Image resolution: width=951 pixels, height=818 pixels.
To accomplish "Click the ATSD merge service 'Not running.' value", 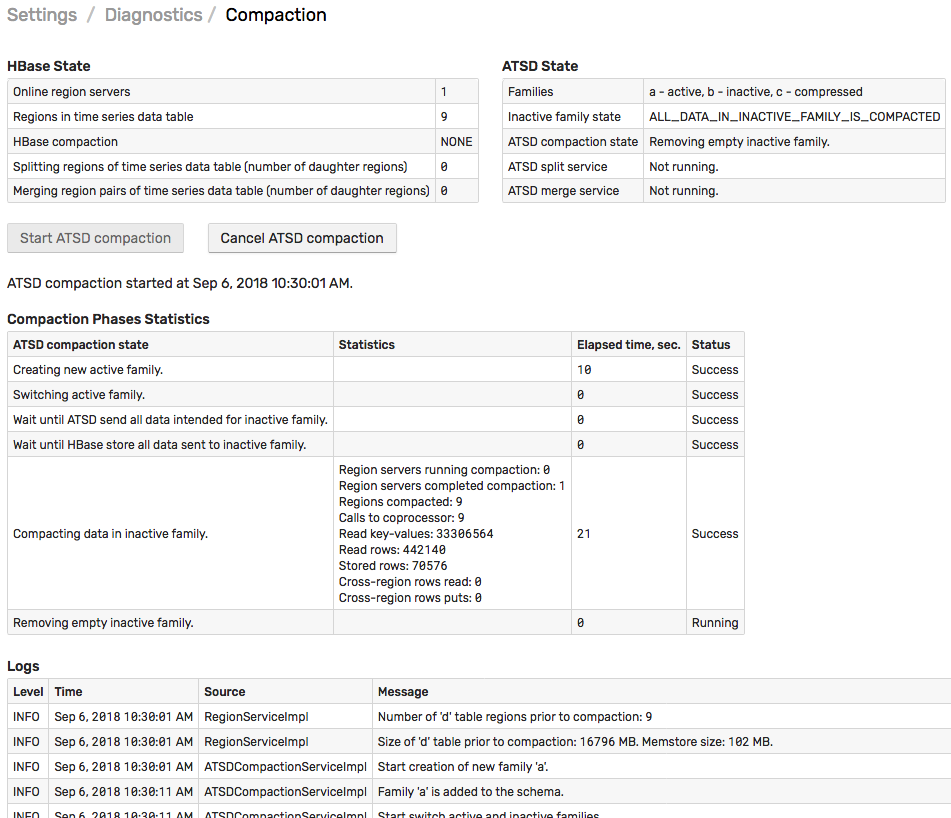I will point(684,190).
